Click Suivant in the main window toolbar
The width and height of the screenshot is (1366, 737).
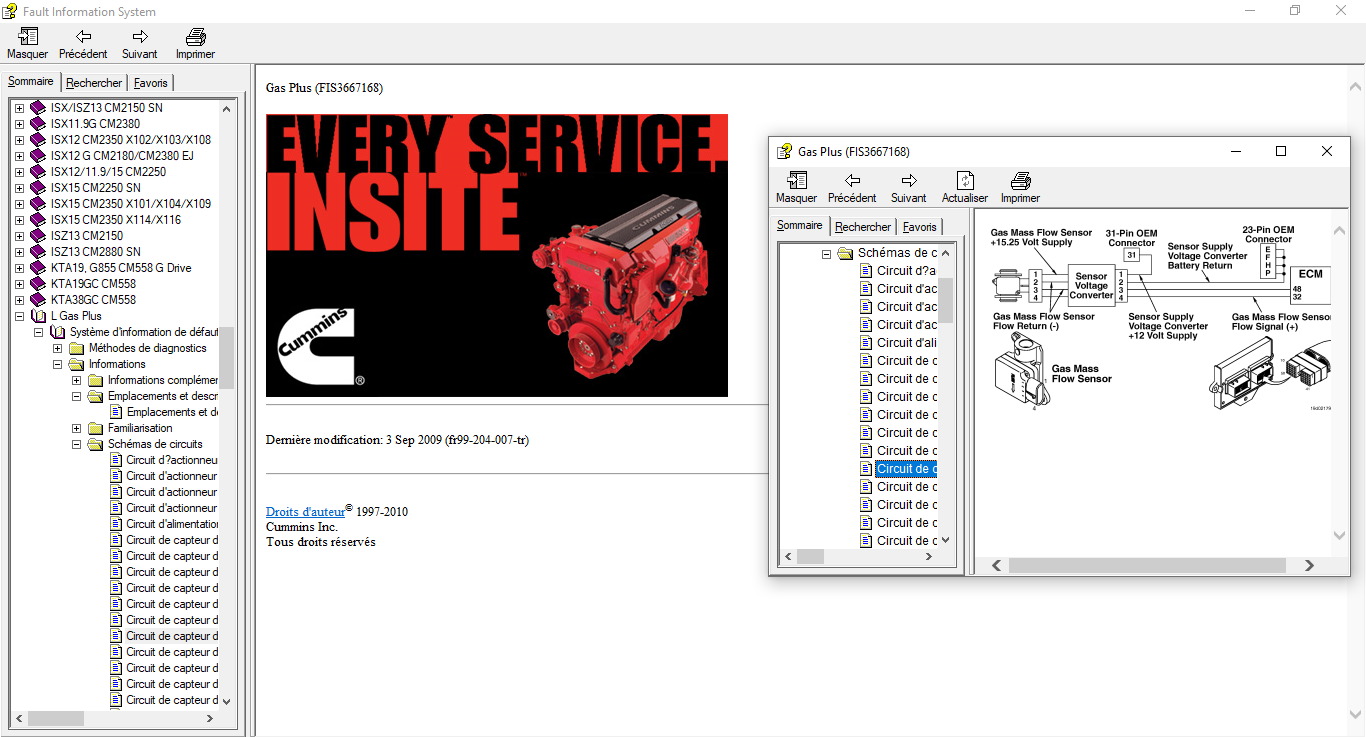[140, 44]
